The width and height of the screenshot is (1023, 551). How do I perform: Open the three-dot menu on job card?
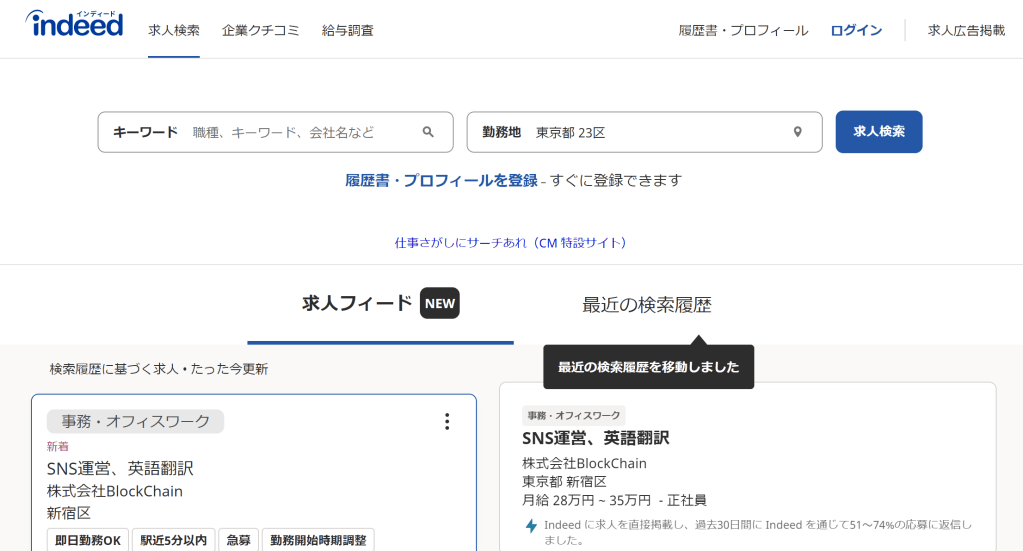[447, 422]
